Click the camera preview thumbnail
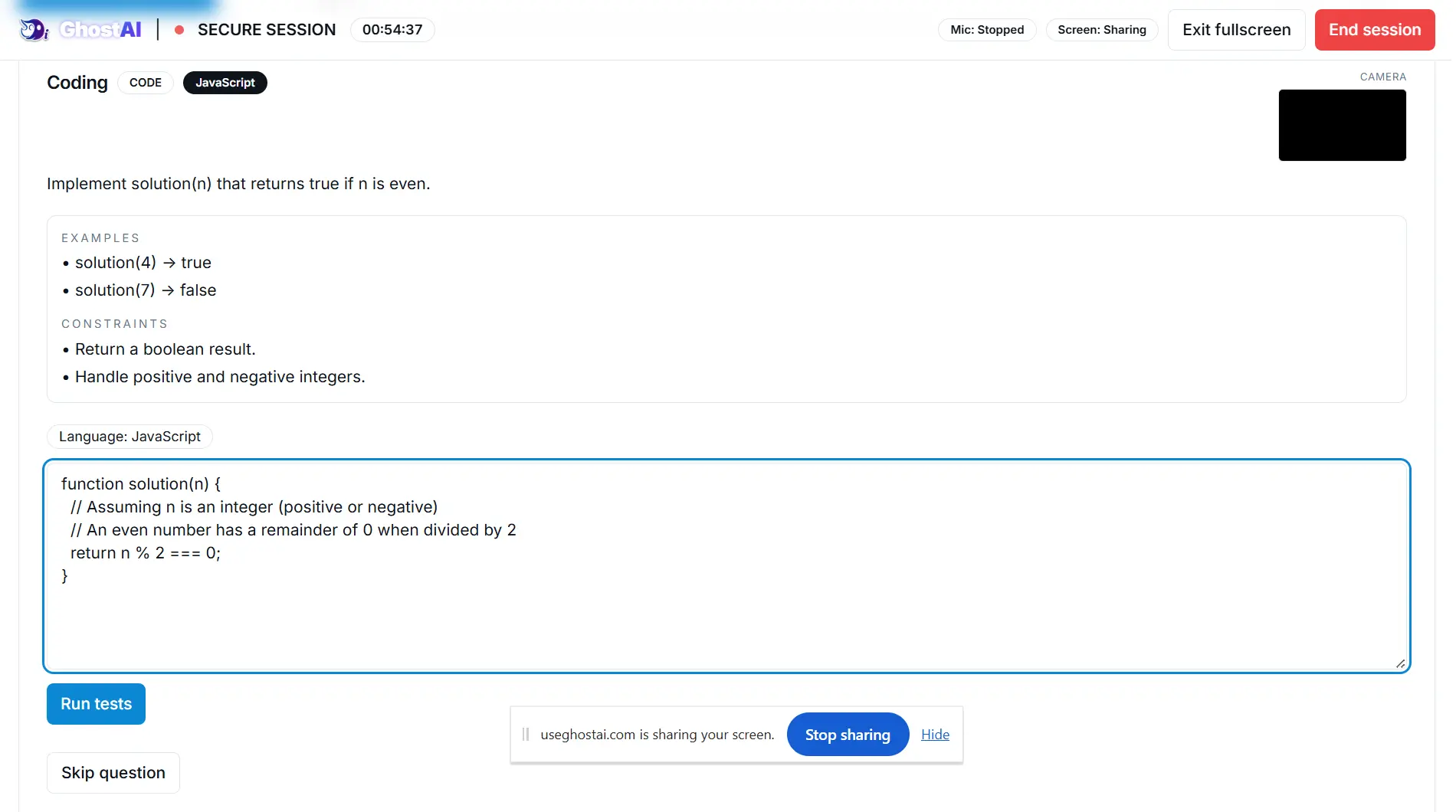The height and width of the screenshot is (812, 1456). click(1343, 125)
